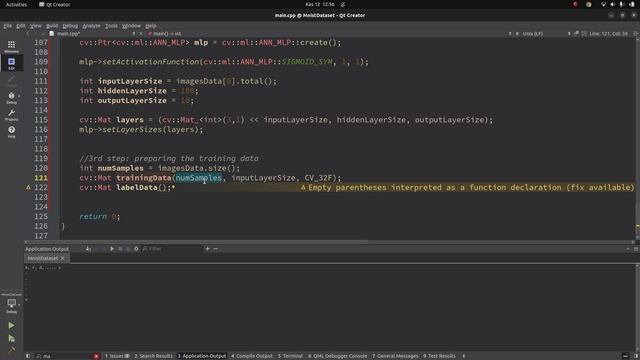
Task: Close the main.cpp document with x
Action: coord(141,33)
